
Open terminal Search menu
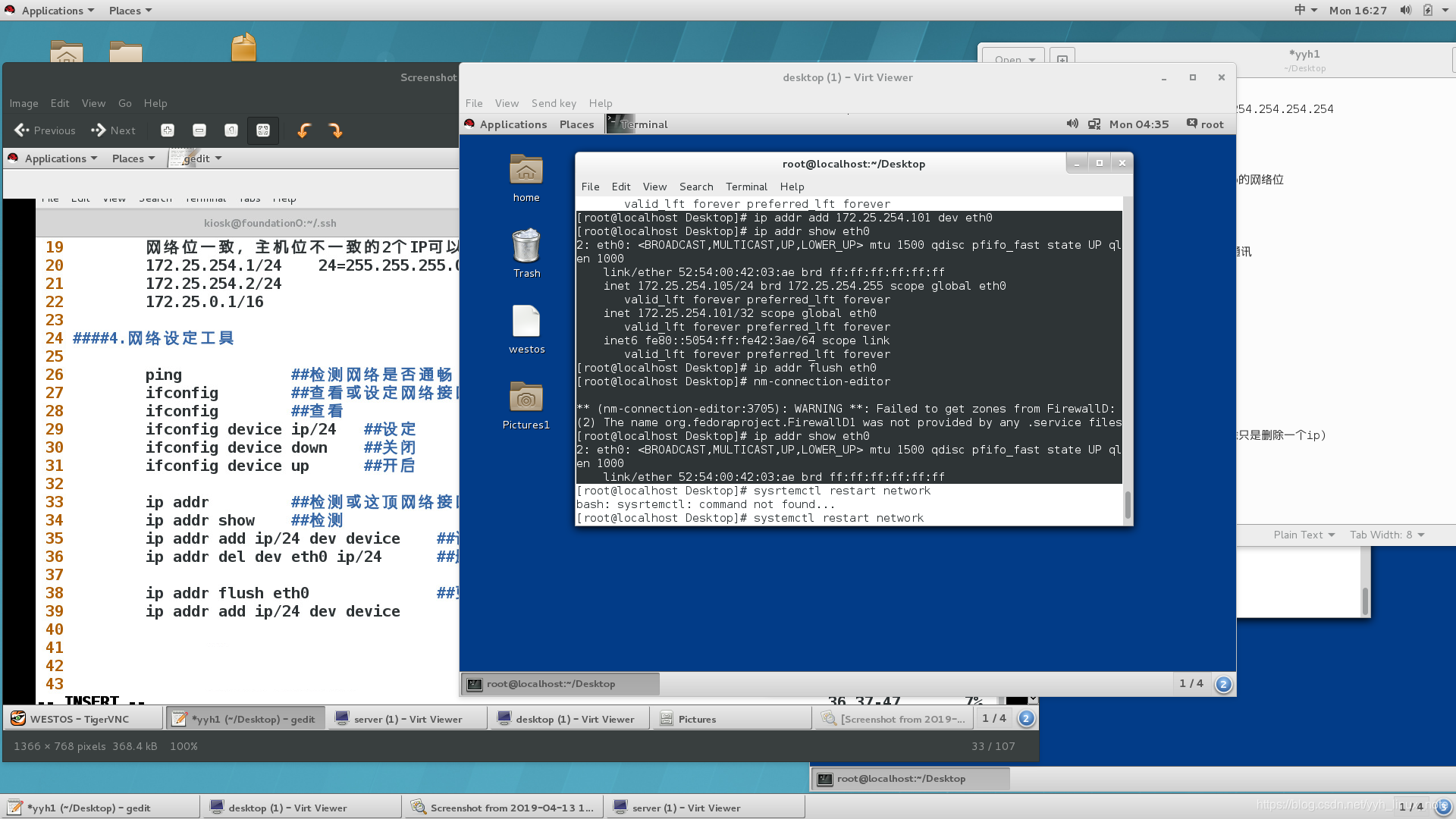pos(695,187)
